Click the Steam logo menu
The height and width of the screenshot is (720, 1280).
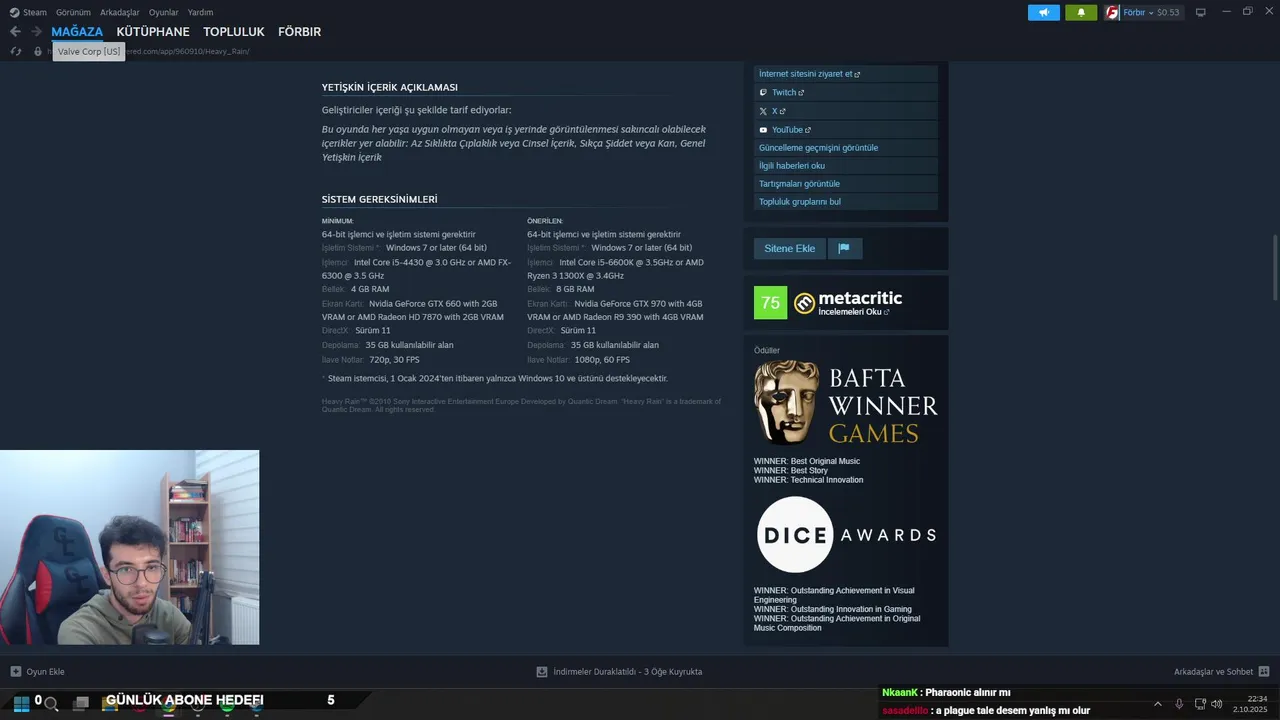pyautogui.click(x=14, y=13)
